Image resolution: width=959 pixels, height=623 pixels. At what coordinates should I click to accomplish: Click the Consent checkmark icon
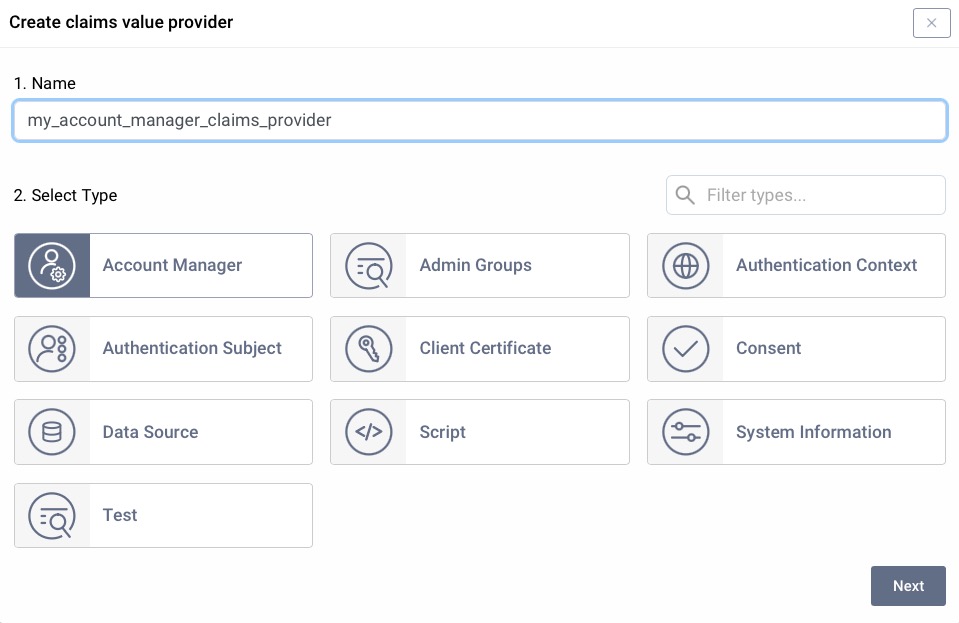coord(685,348)
